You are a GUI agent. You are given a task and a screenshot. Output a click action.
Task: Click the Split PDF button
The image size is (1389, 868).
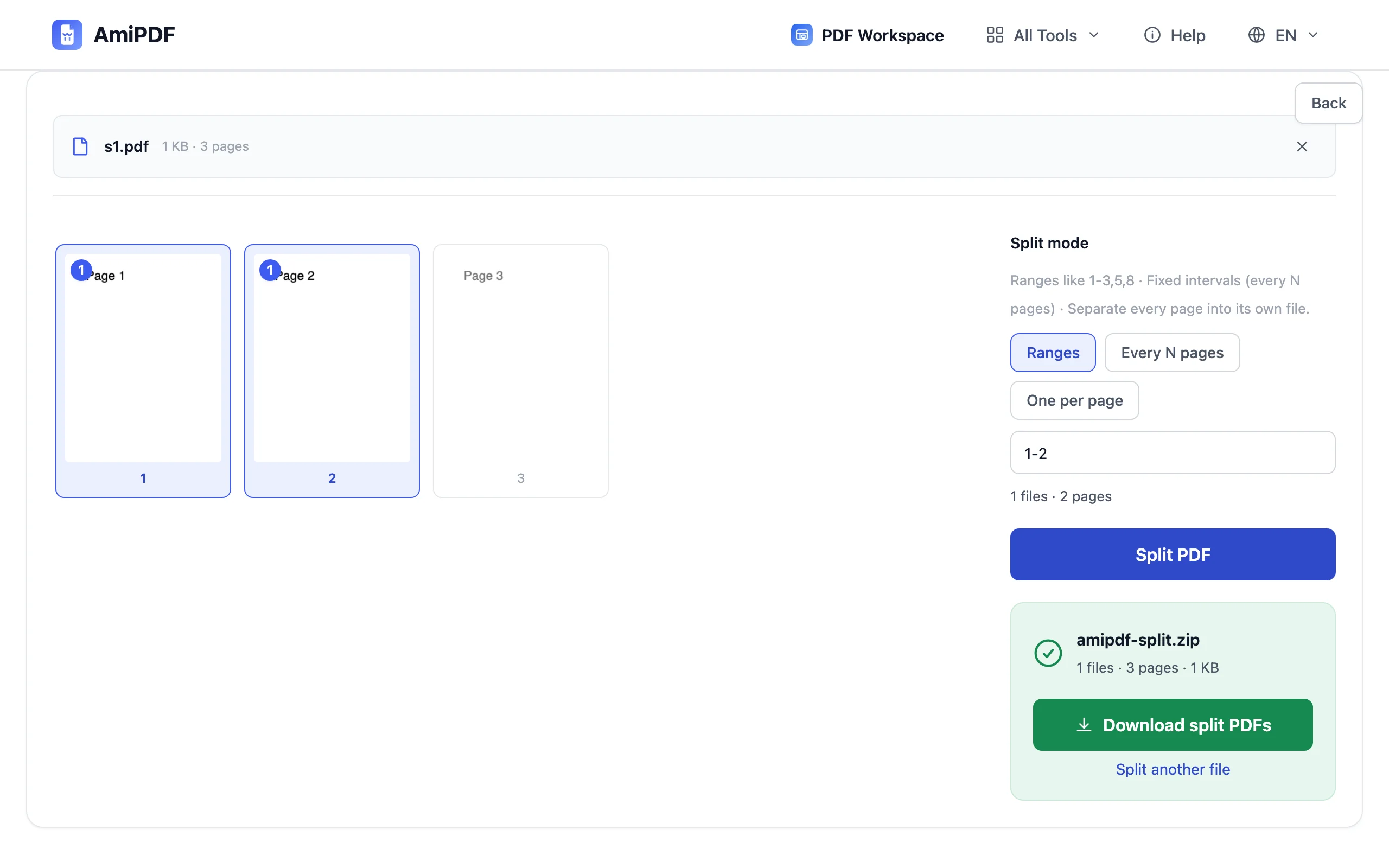pyautogui.click(x=1173, y=554)
